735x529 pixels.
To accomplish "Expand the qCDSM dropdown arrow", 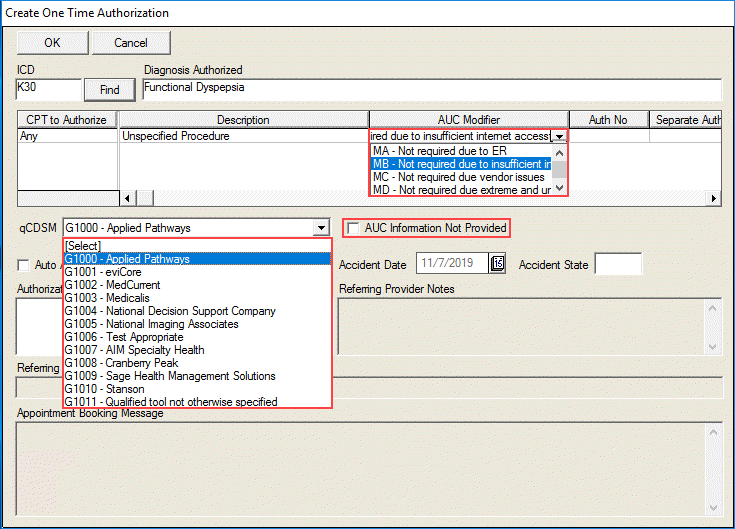I will 320,228.
